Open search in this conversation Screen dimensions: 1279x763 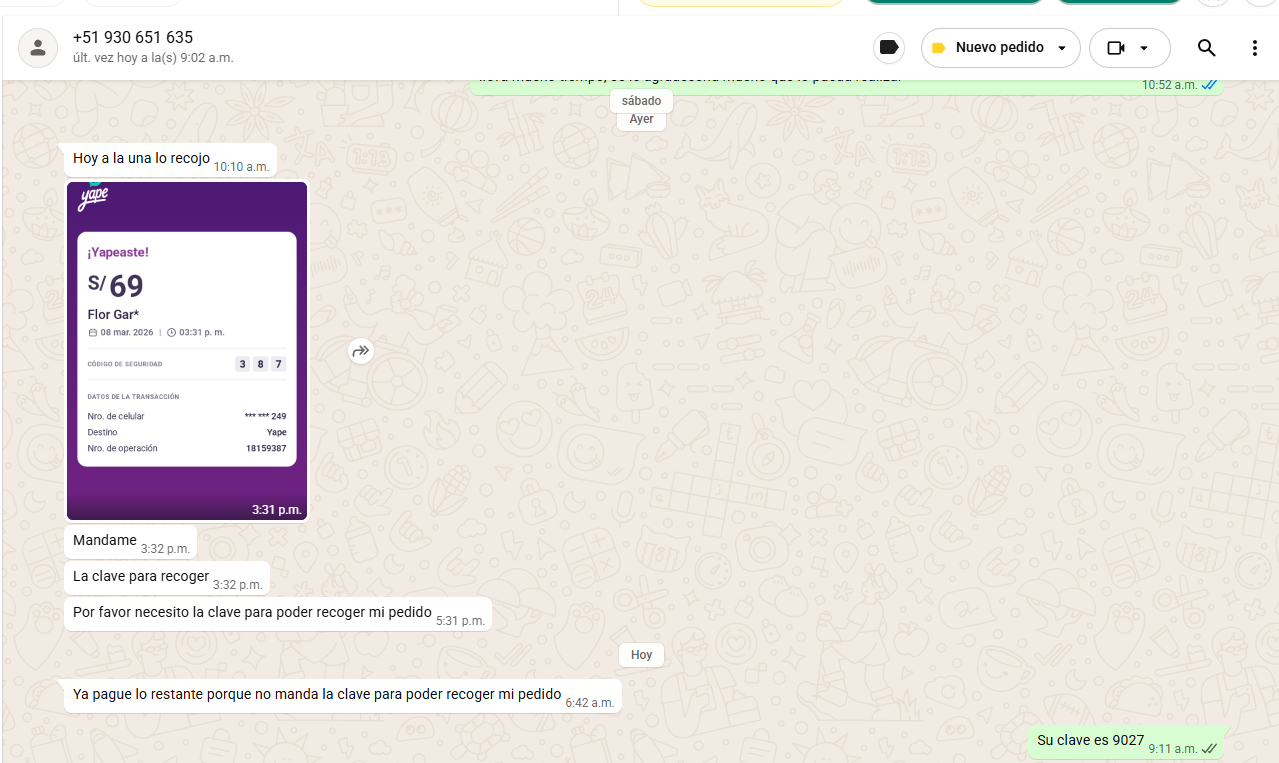(1206, 48)
